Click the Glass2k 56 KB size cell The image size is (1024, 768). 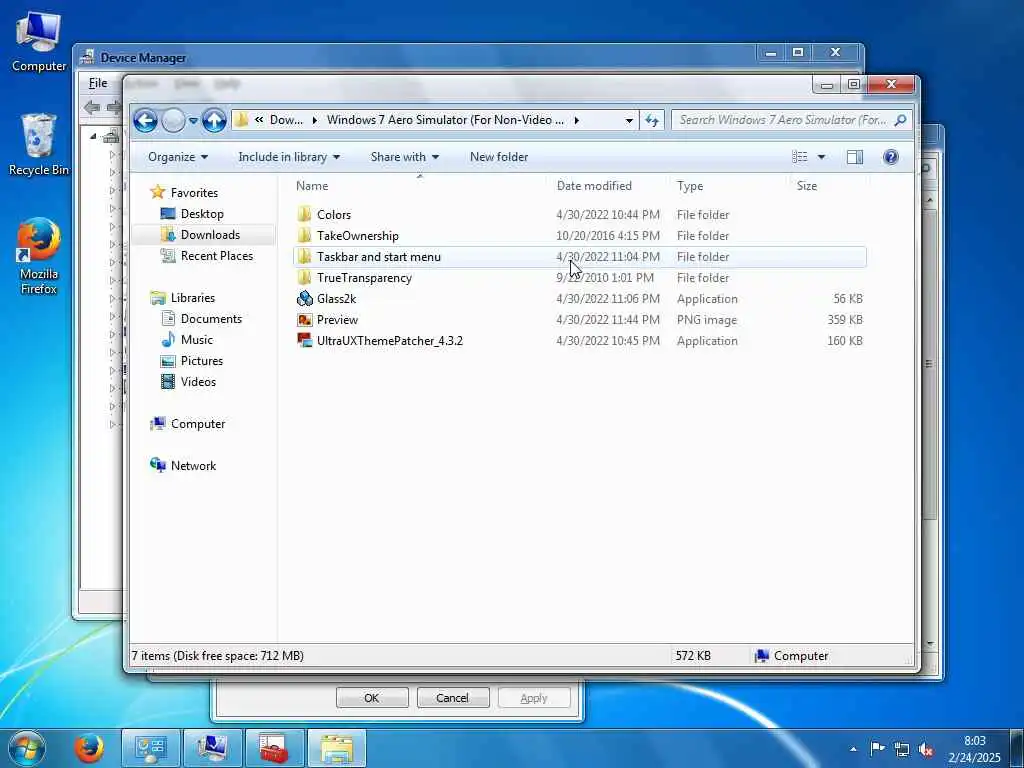[x=848, y=298]
